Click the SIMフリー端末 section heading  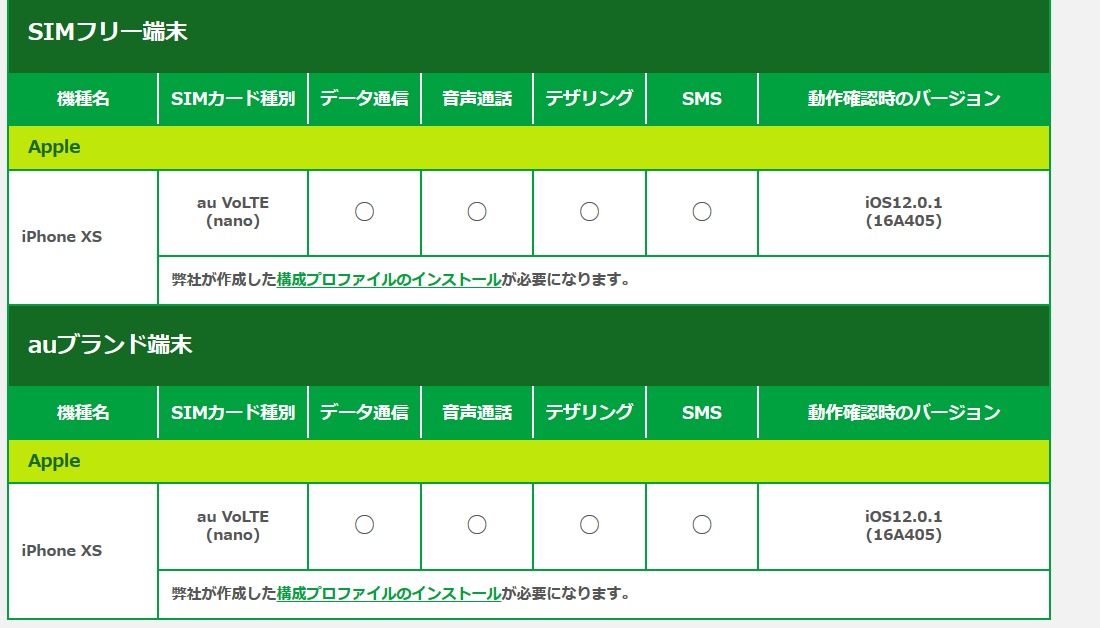point(108,32)
